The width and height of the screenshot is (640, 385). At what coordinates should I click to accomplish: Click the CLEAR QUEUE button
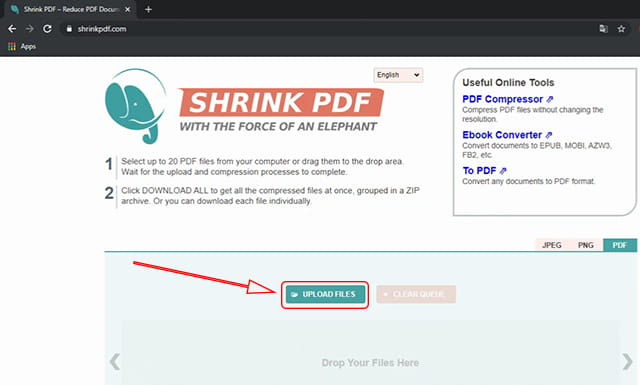point(416,294)
